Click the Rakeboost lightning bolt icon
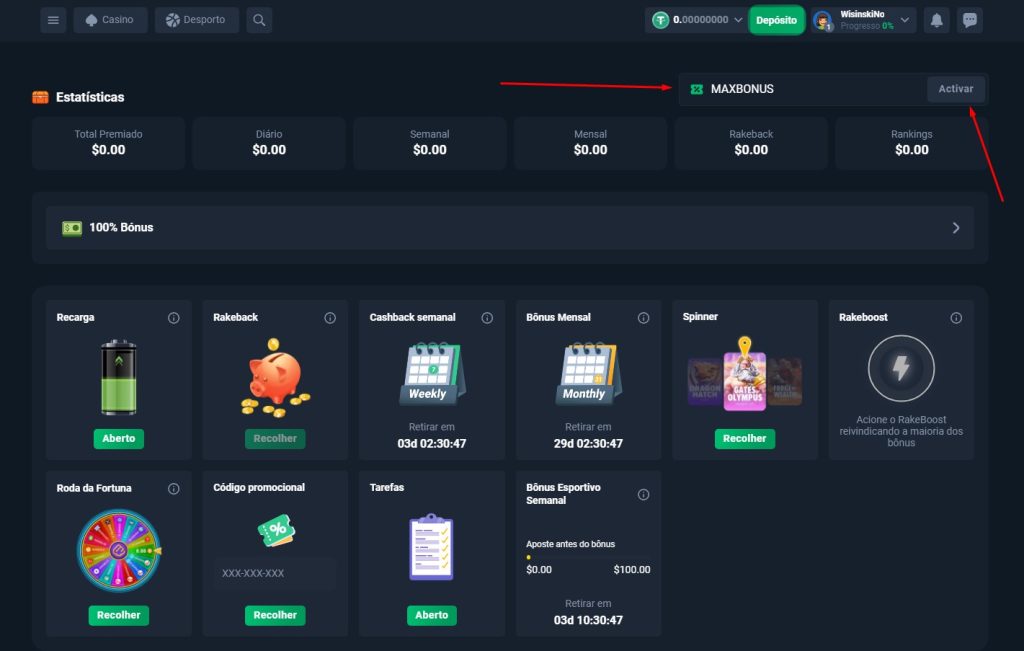Image resolution: width=1024 pixels, height=651 pixels. click(901, 368)
